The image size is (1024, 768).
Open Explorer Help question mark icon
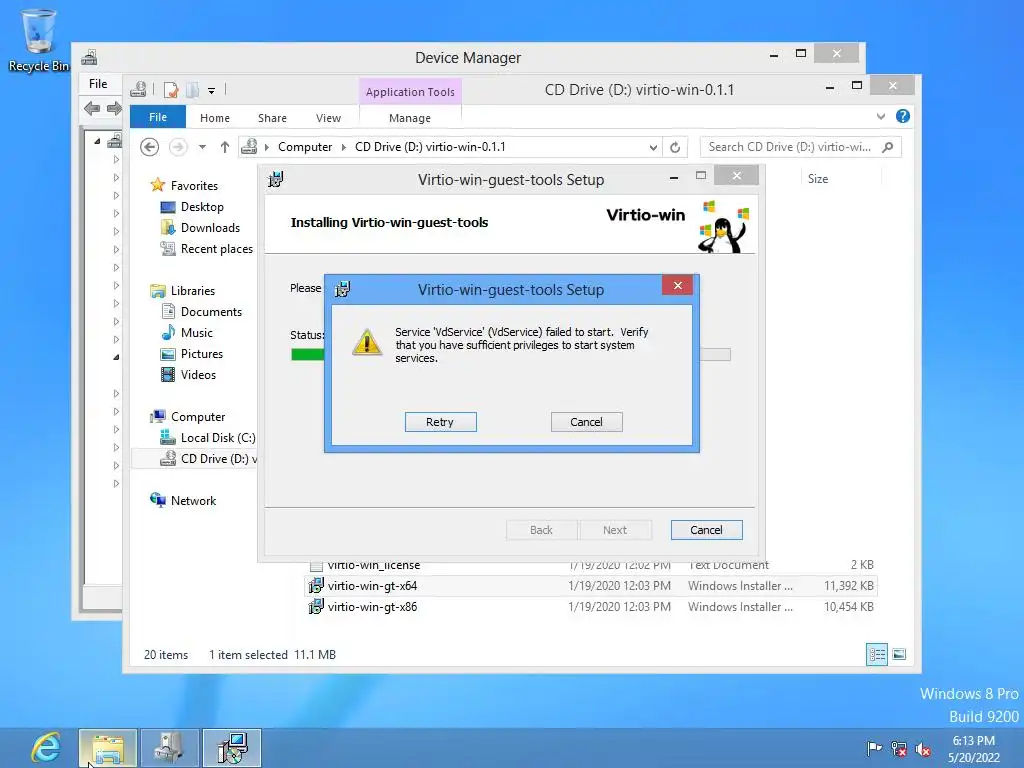[x=903, y=116]
